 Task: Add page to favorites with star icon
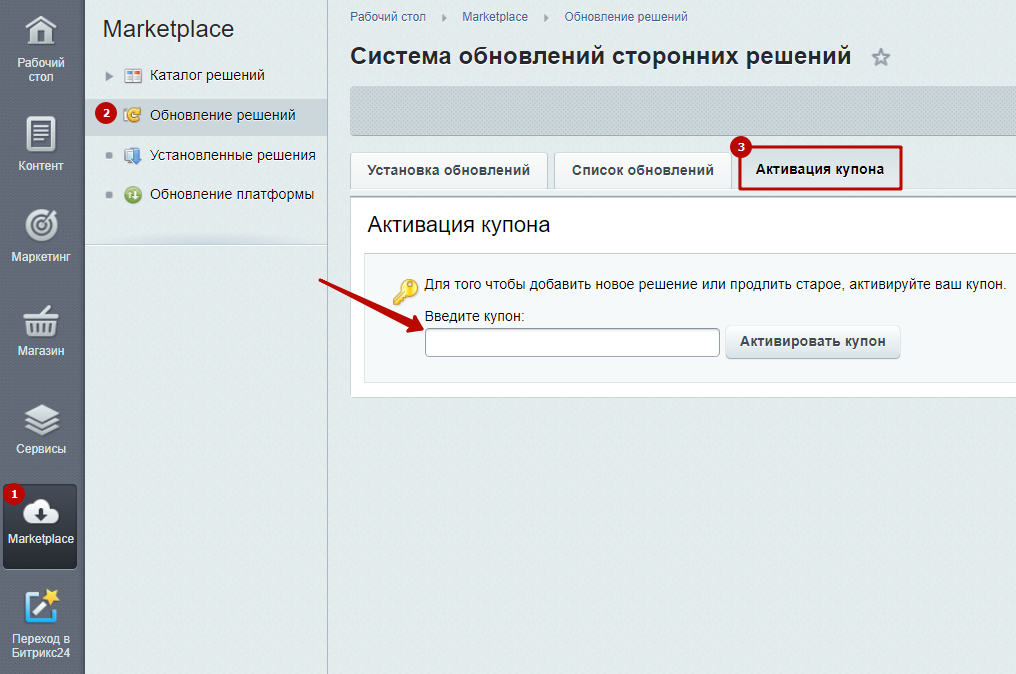[881, 57]
